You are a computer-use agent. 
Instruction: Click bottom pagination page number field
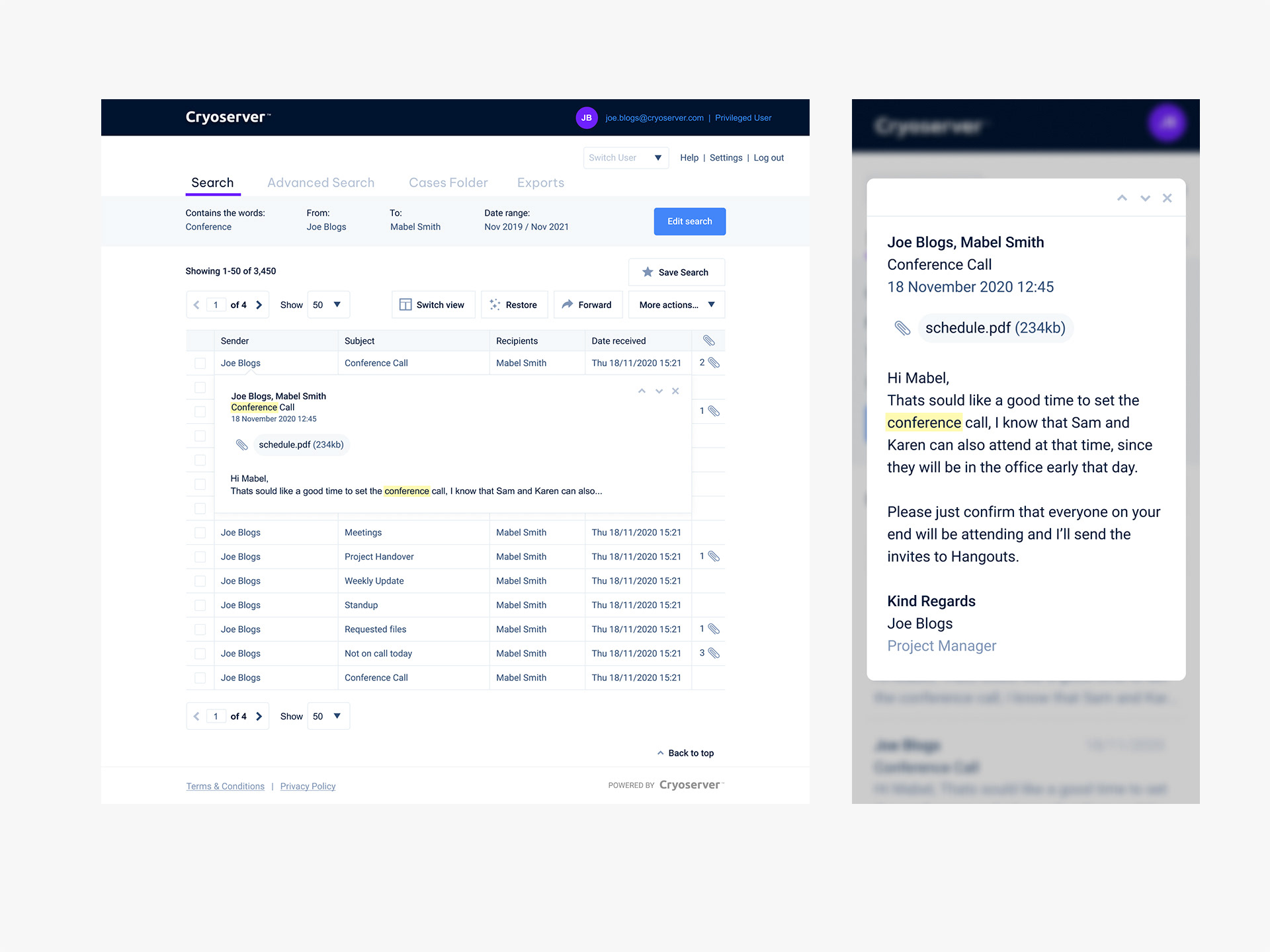coord(216,716)
